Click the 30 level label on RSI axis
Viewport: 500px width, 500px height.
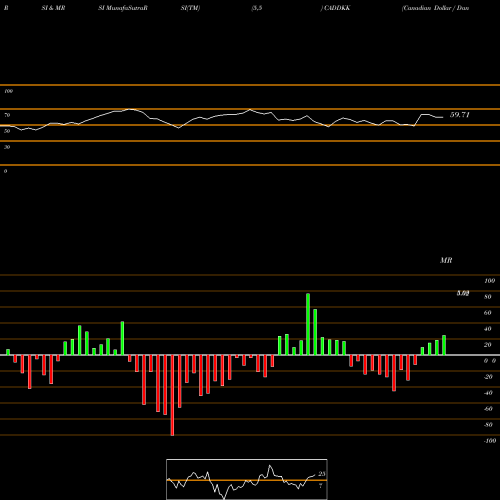[x=7, y=147]
